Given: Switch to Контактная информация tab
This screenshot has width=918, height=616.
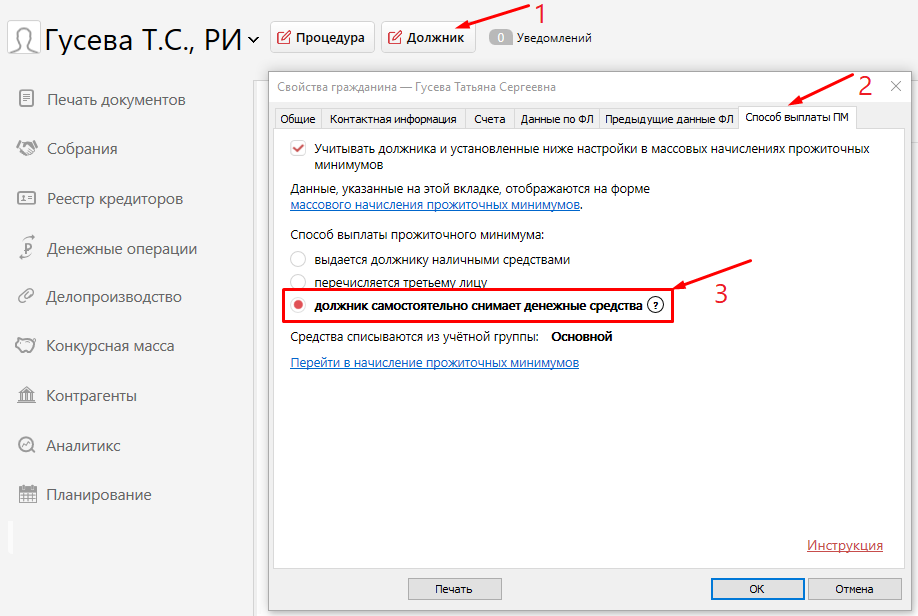Looking at the screenshot, I should coord(393,119).
